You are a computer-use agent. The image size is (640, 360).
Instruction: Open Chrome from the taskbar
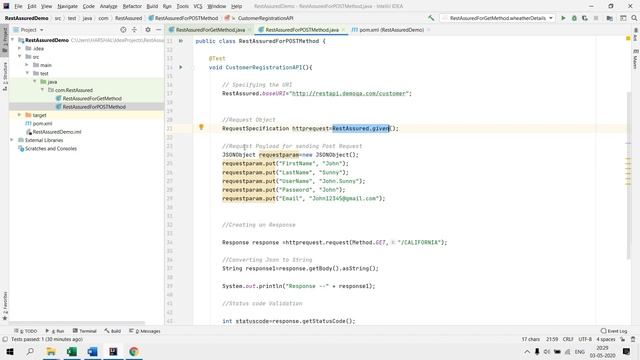pos(134,351)
